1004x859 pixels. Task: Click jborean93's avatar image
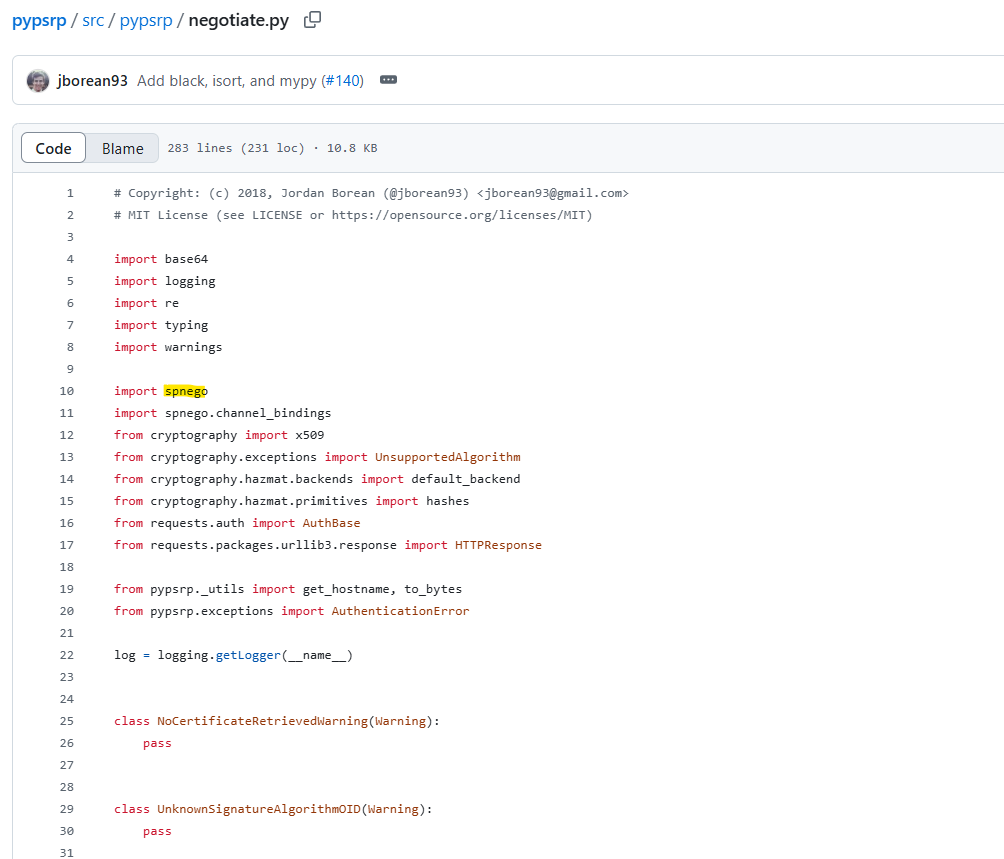click(x=38, y=81)
